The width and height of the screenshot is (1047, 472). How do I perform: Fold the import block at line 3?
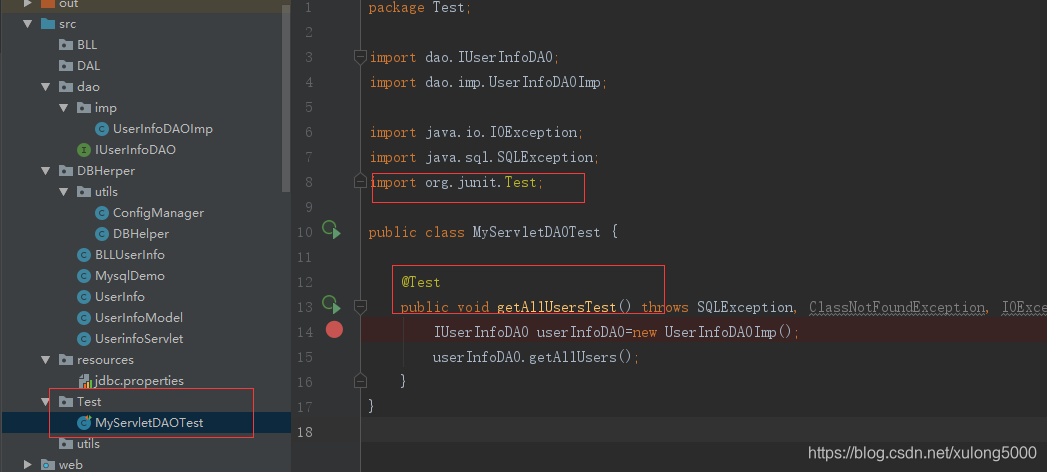click(x=360, y=57)
